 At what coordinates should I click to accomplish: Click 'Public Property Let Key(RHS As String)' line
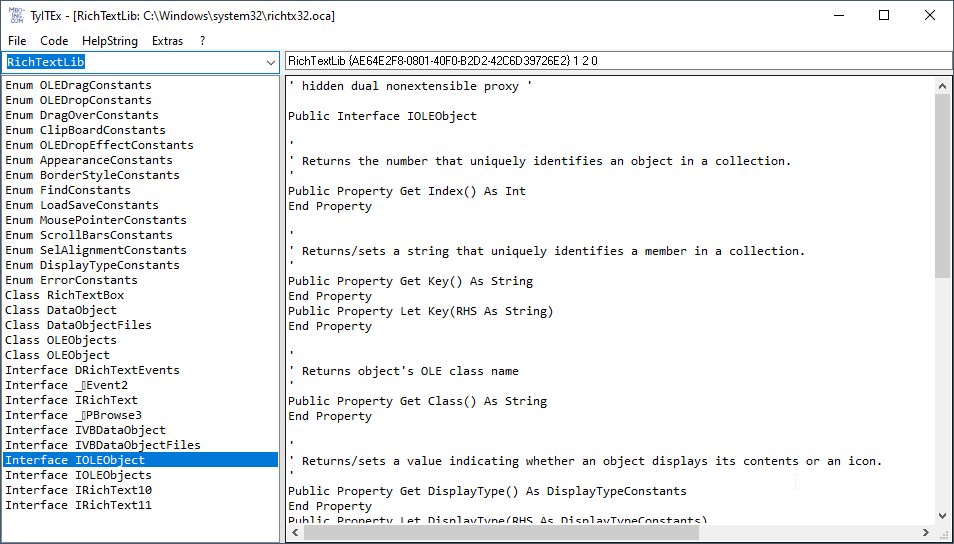(420, 312)
